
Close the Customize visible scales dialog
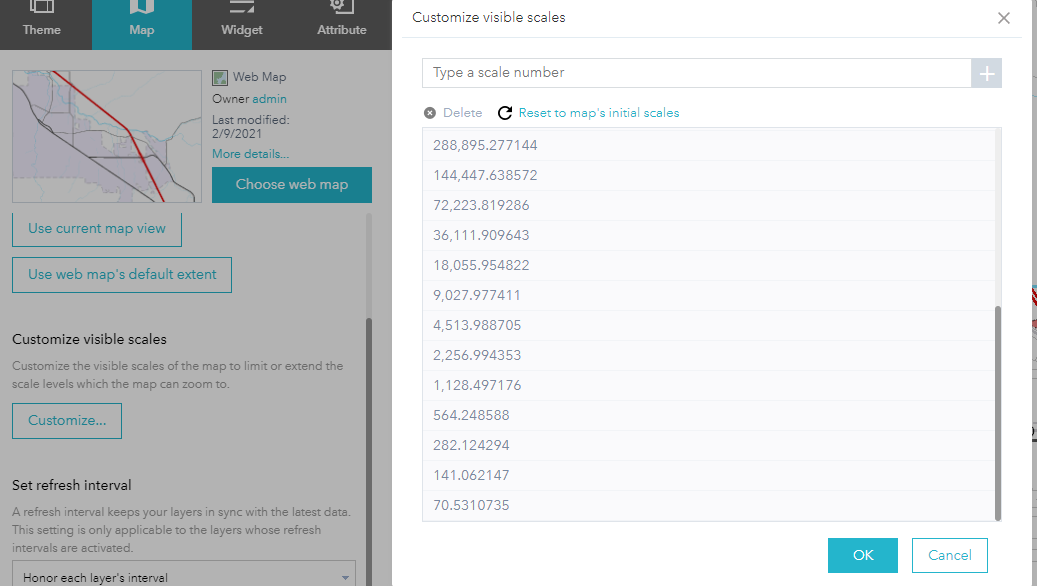tap(1003, 17)
